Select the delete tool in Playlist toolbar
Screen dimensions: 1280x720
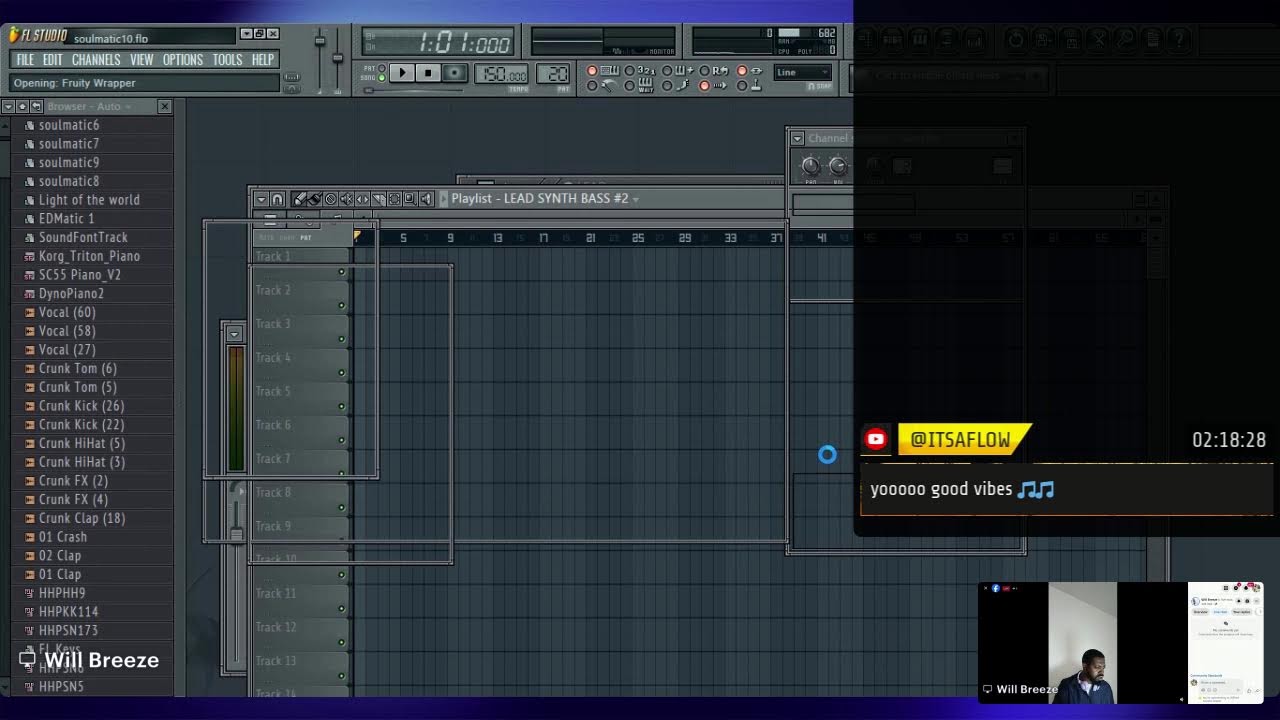point(330,199)
